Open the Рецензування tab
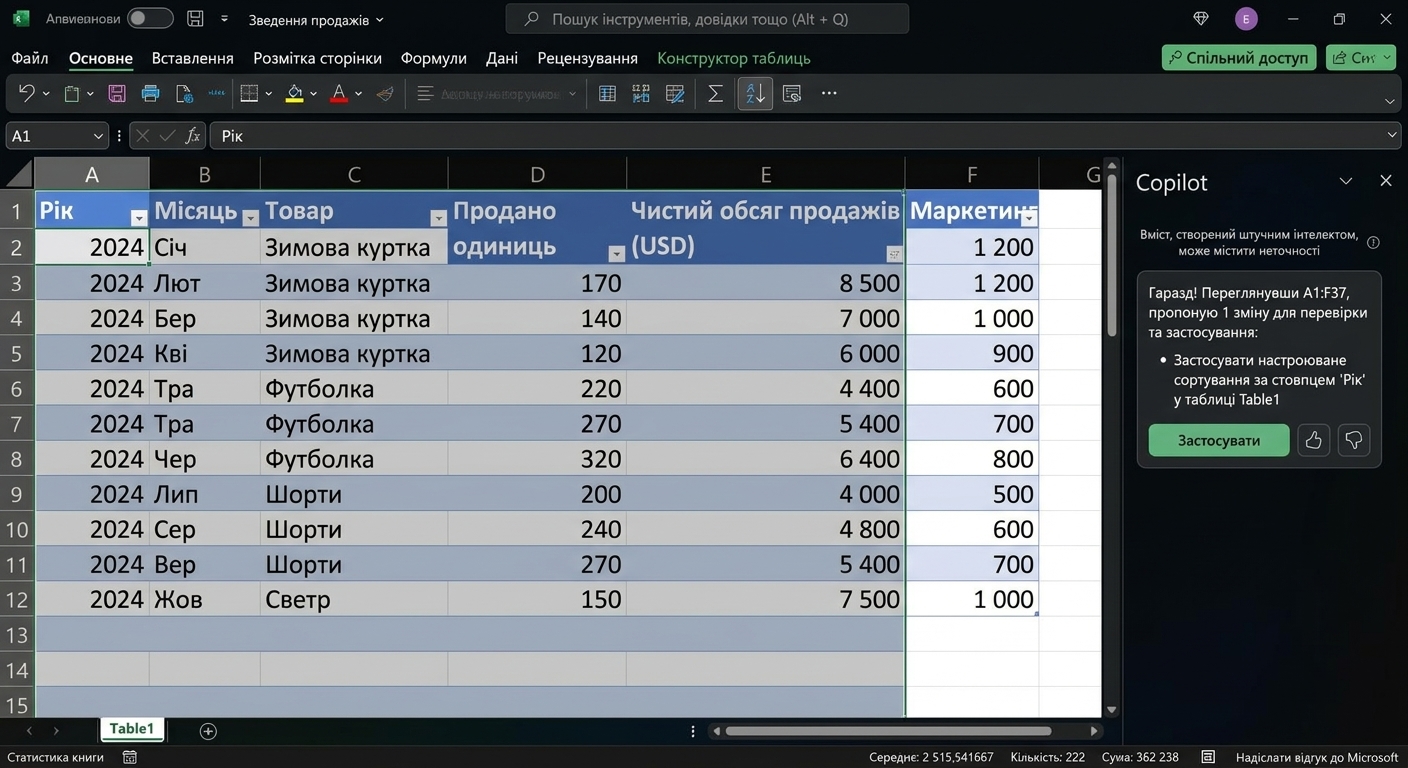The image size is (1408, 768). point(588,58)
